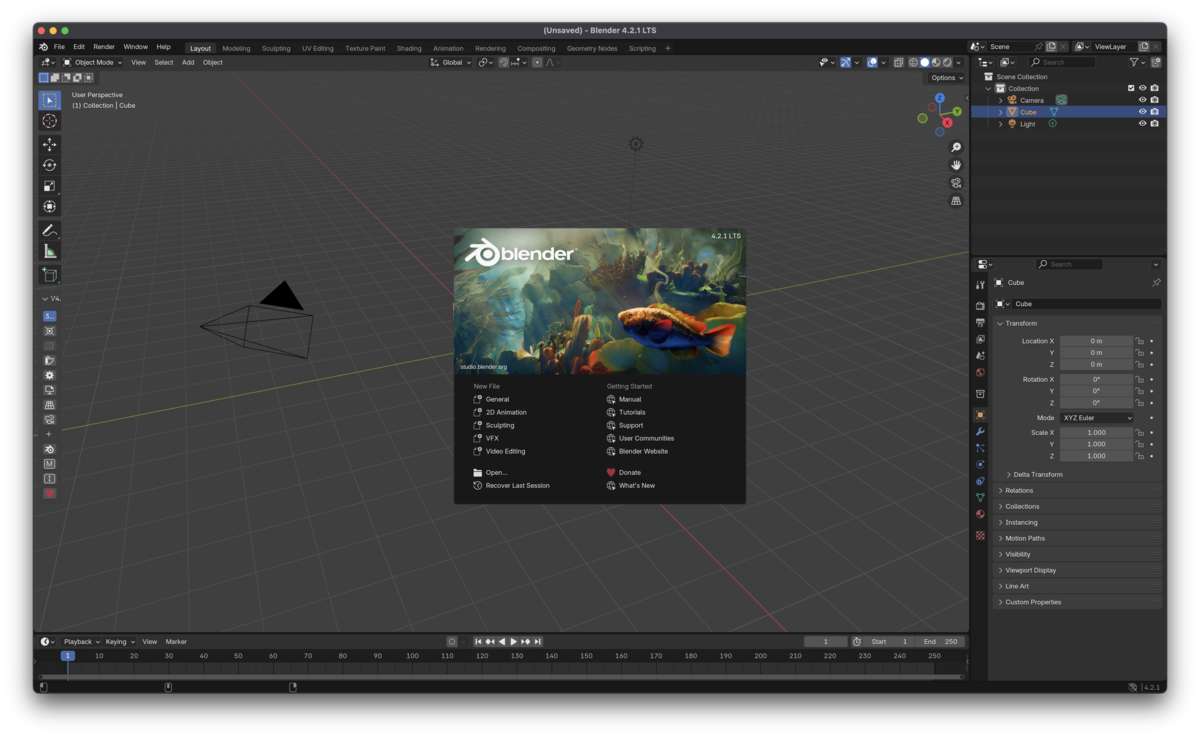Hide Camera in viewport via eye icon
The width and height of the screenshot is (1200, 737).
[x=1142, y=100]
